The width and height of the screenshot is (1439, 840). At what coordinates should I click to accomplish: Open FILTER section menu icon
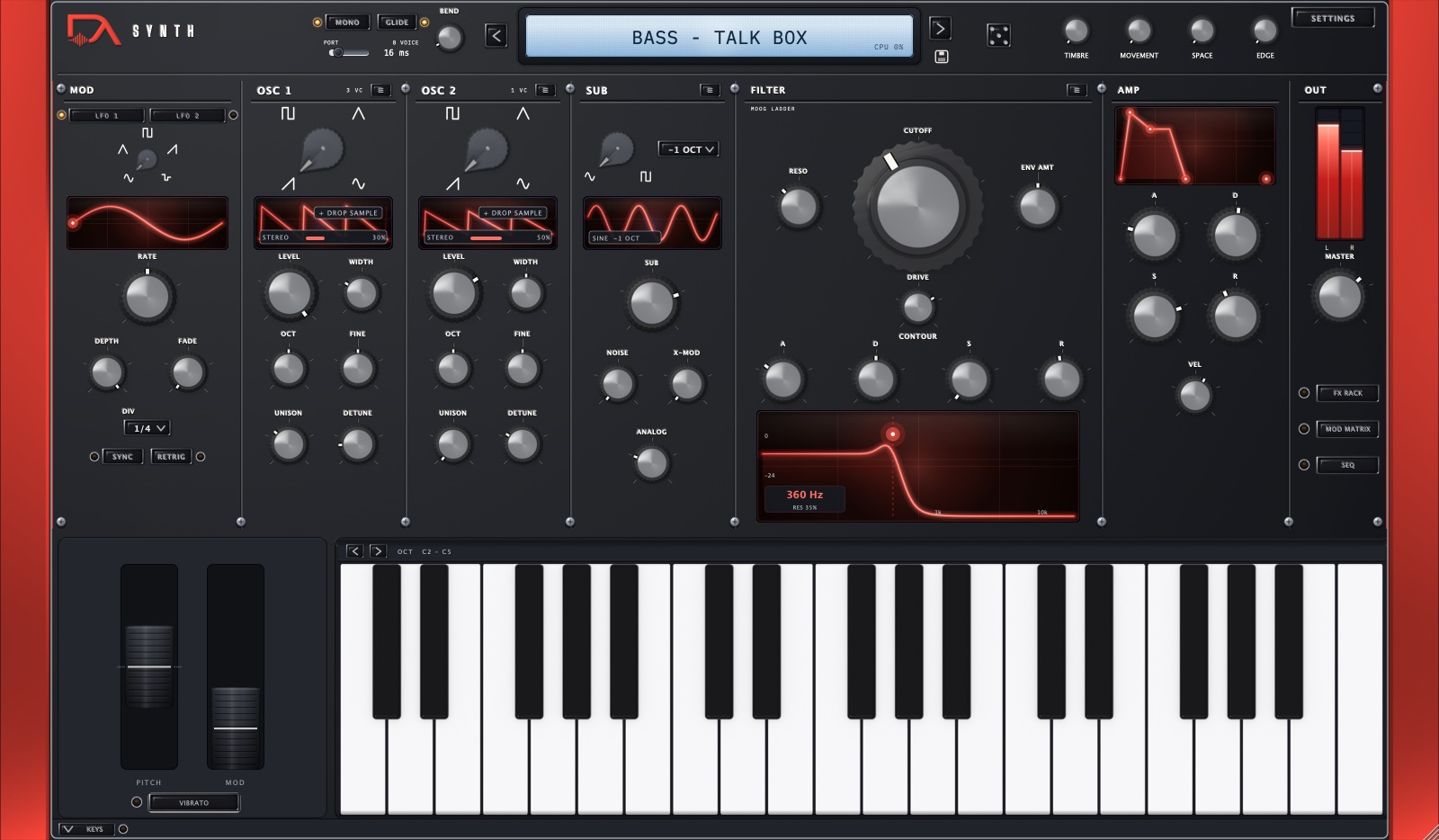[x=1077, y=90]
